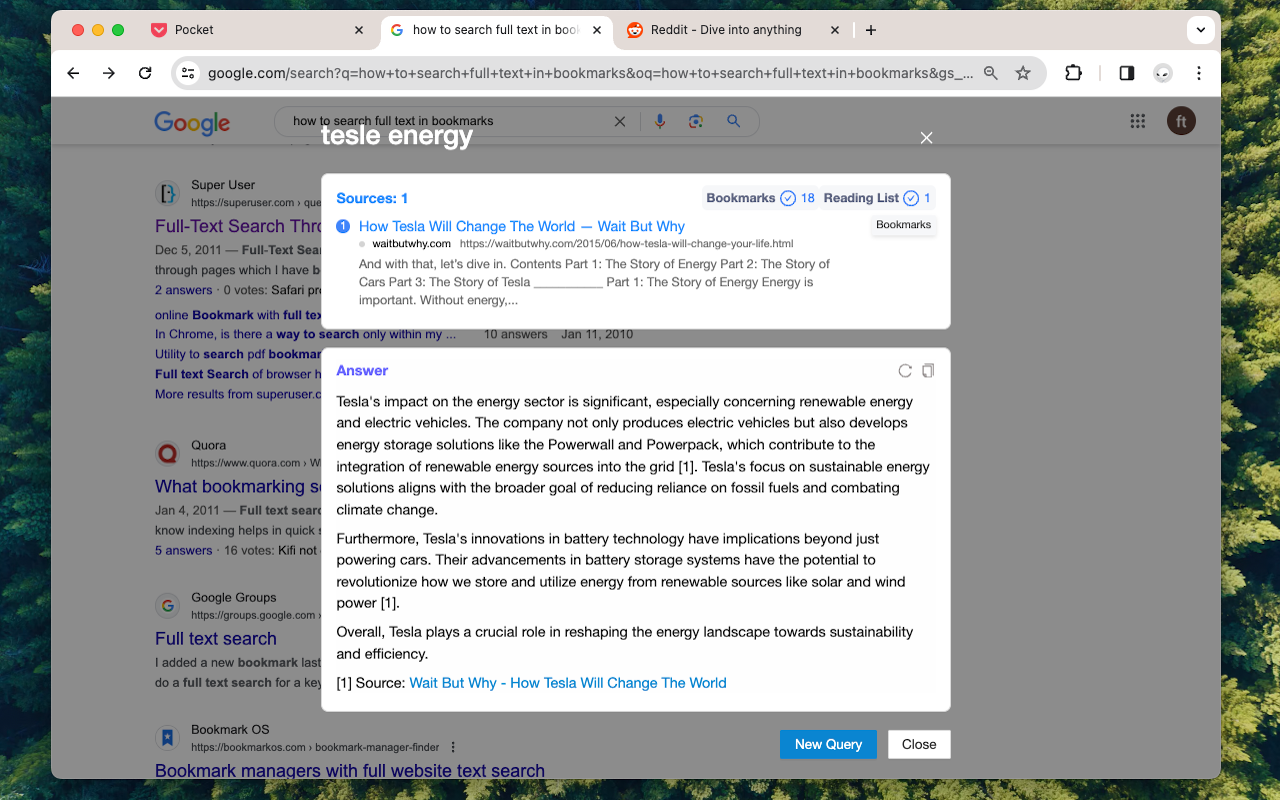The height and width of the screenshot is (800, 1280).
Task: Click the address bar URL
Action: pos(590,73)
